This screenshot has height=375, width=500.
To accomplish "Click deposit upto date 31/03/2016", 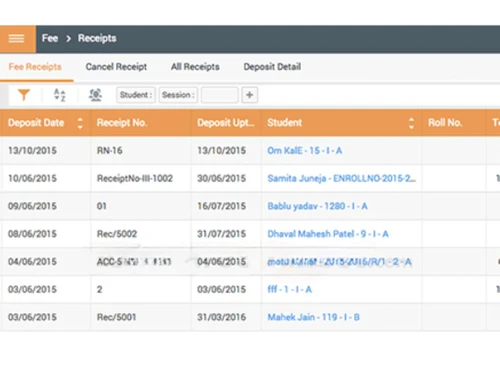I will (x=221, y=317).
